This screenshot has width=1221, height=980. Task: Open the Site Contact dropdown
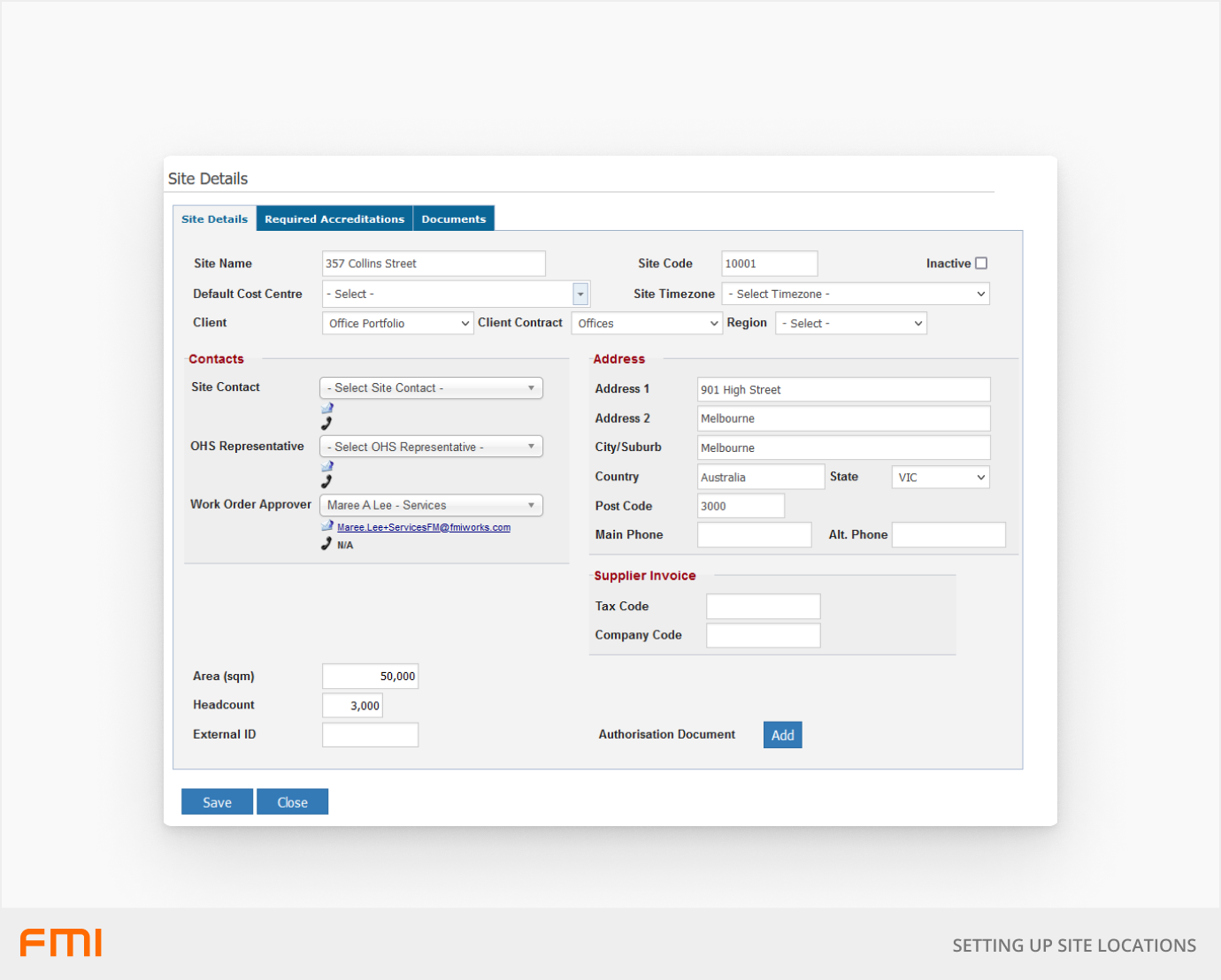[x=431, y=388]
